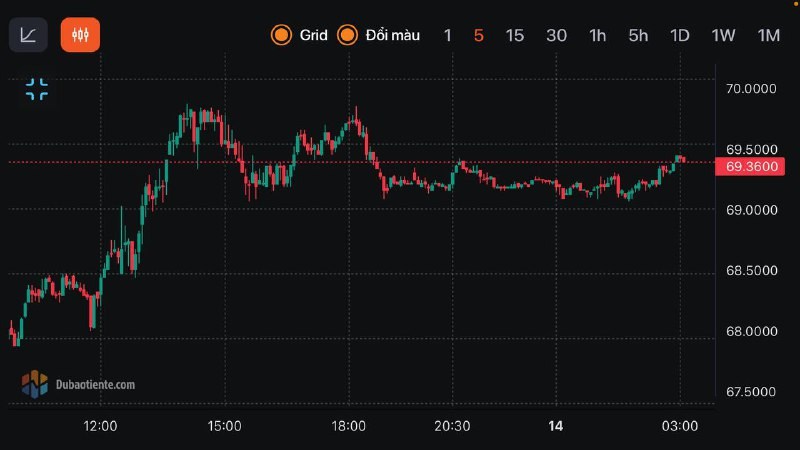
Task: Click the red 69.3600 current price label
Action: (x=752, y=166)
